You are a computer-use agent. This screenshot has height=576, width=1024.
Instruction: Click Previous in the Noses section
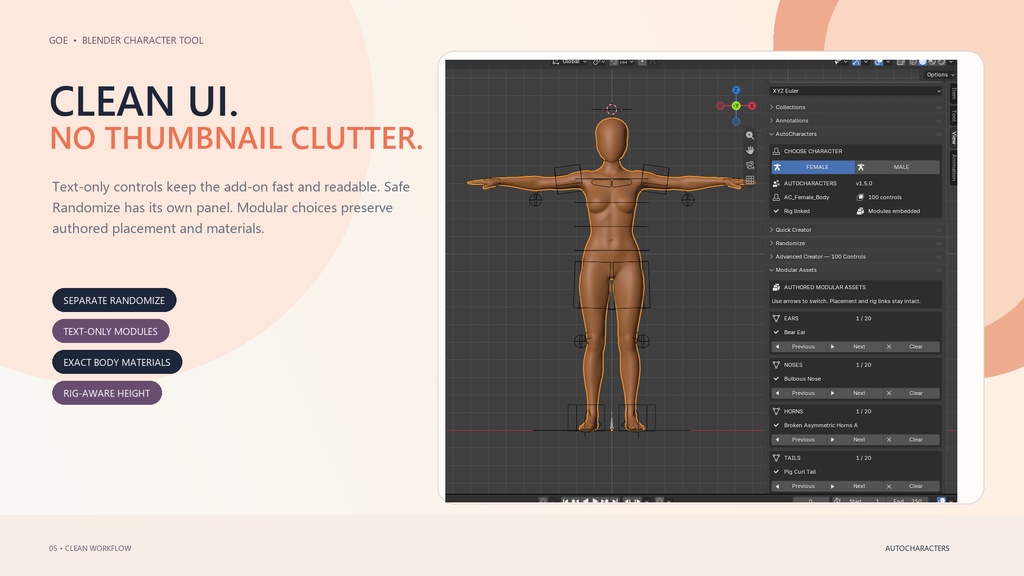[799, 393]
